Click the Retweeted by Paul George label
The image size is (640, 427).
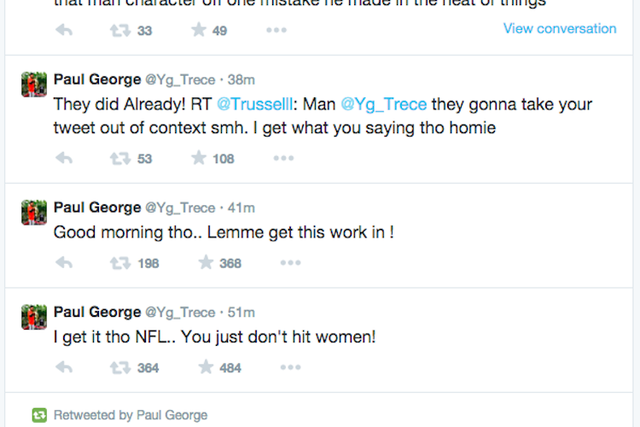pos(131,415)
